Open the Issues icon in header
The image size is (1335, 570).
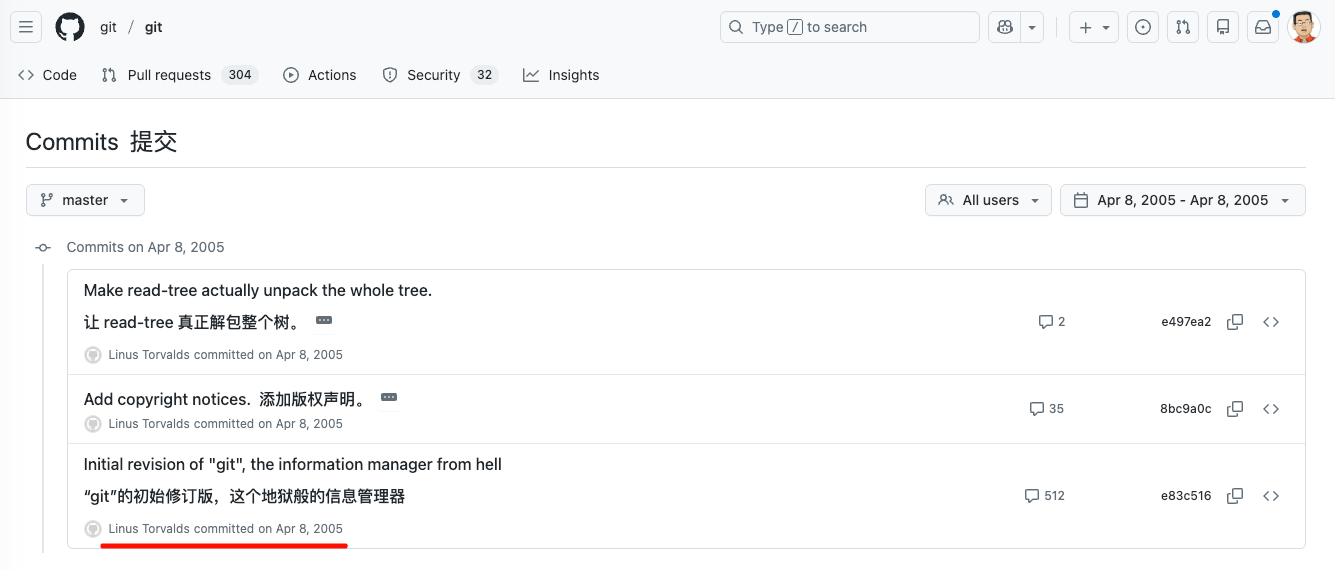coord(1143,27)
